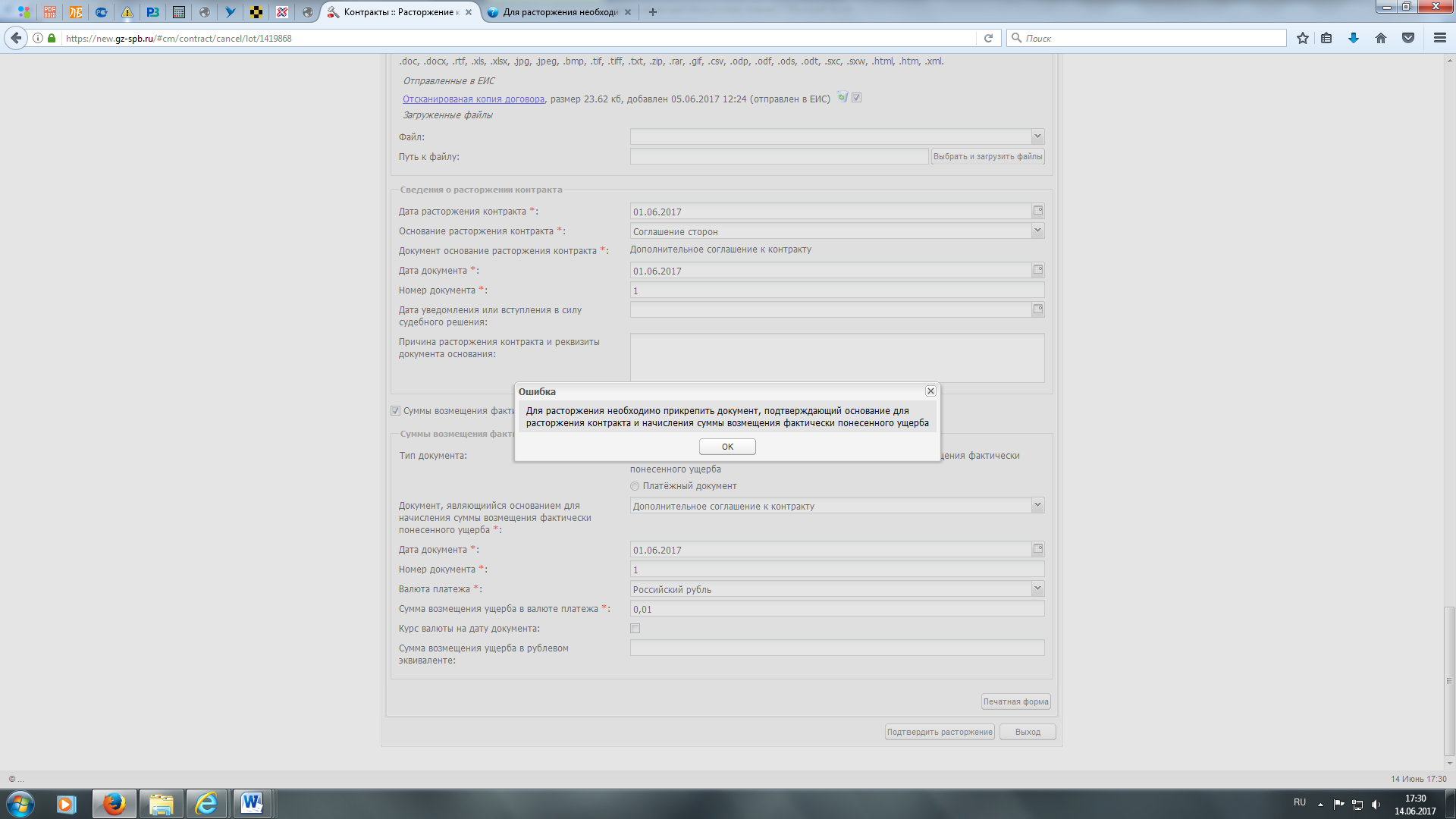1456x819 pixels.
Task: Click the page vertical scrollbar thumb
Action: point(1449,682)
